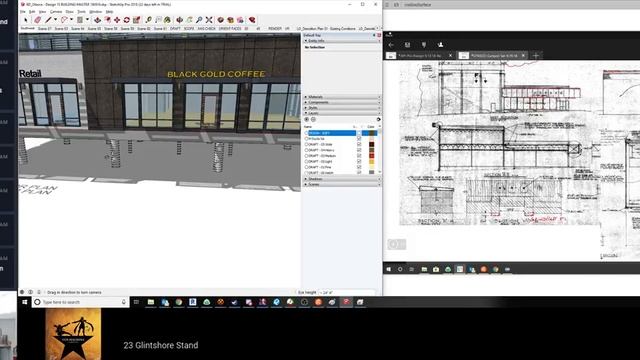Screen dimensions: 640x360
Task: Select the Orbit tool
Action: 180,20
